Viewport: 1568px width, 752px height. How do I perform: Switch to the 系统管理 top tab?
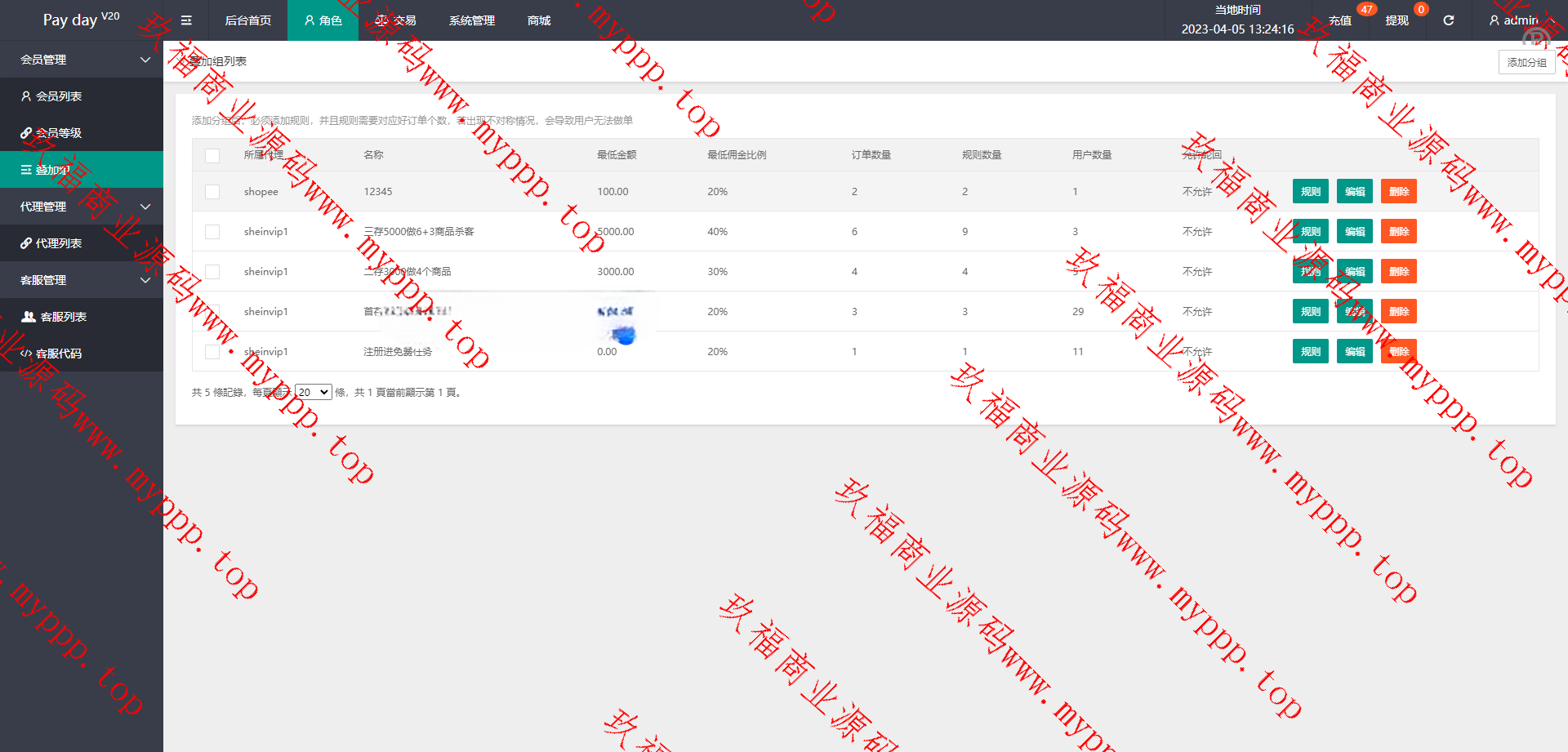471,20
